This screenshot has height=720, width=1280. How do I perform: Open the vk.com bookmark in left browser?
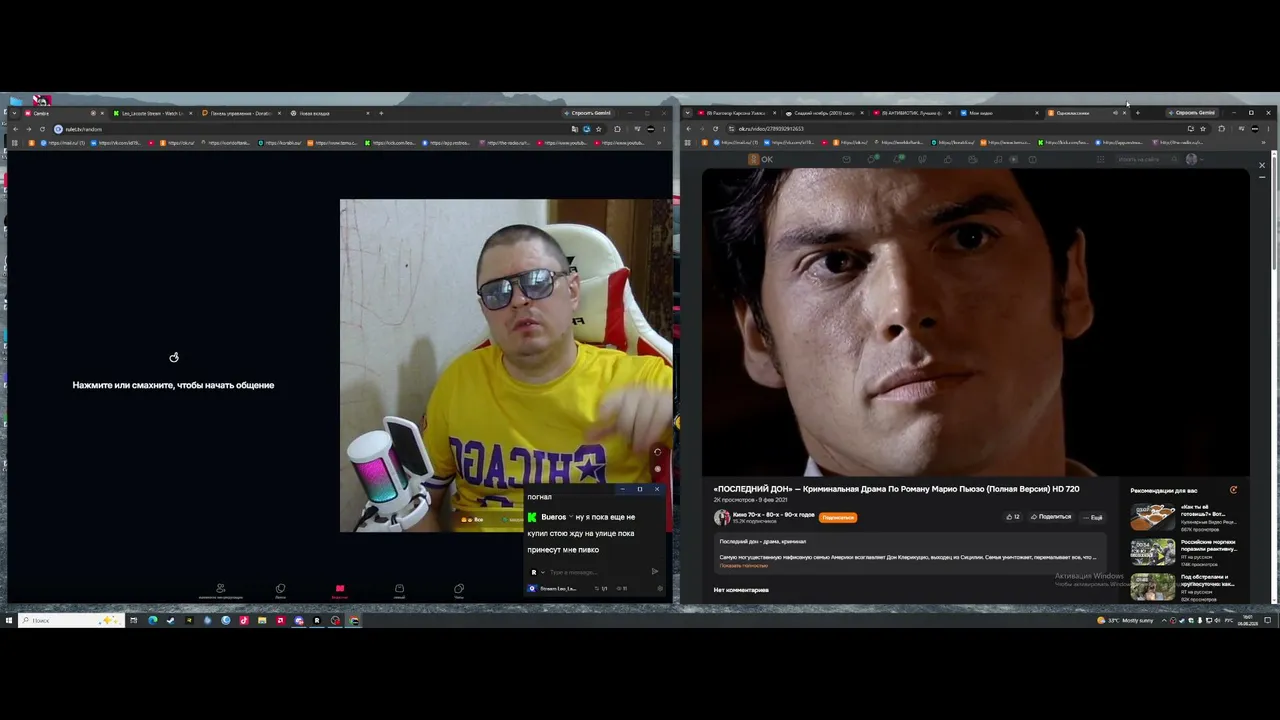coord(115,143)
